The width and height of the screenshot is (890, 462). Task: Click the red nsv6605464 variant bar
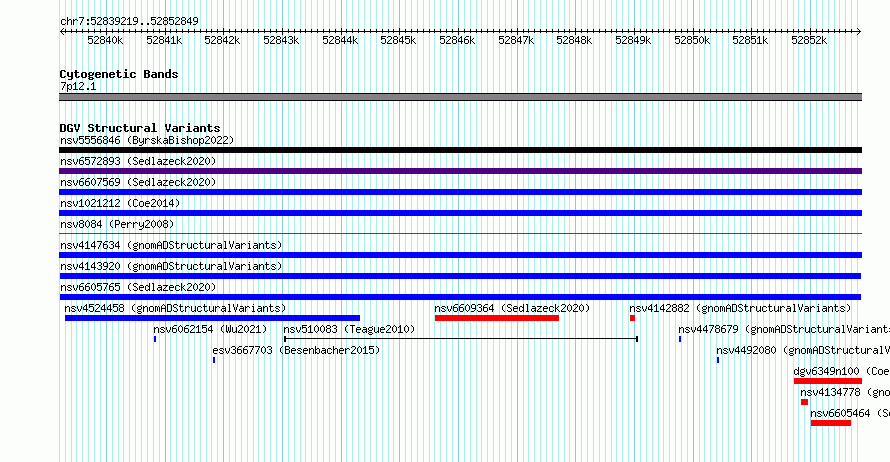[x=831, y=423]
